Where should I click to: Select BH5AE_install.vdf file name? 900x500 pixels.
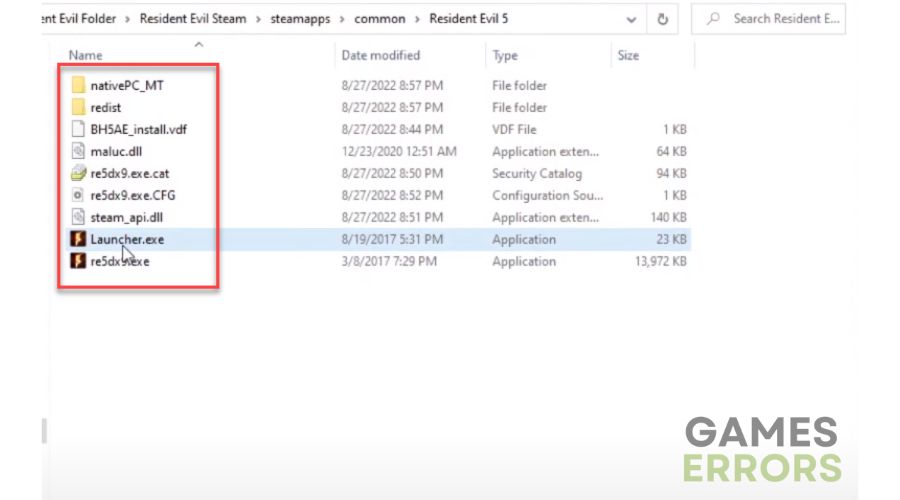(138, 129)
